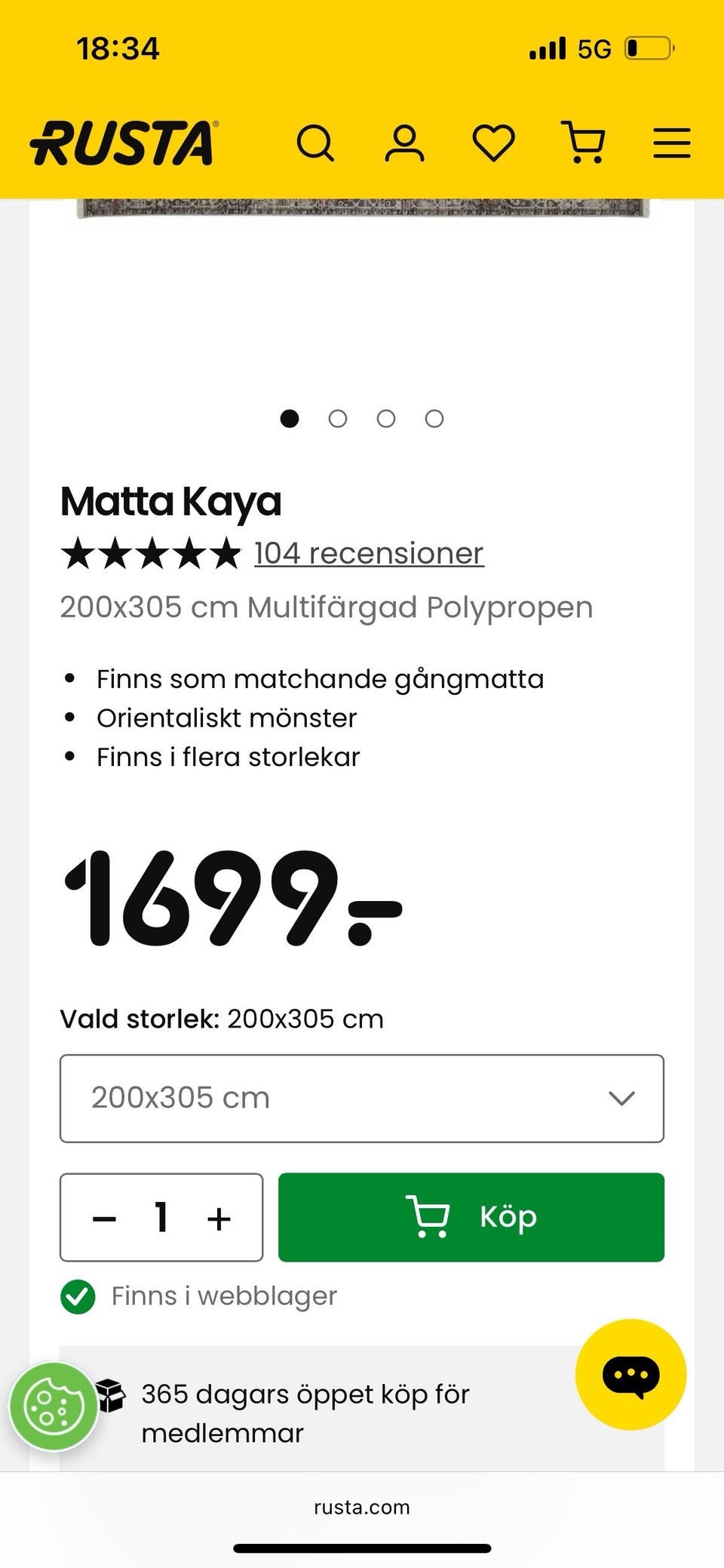Show the second product image dot
This screenshot has height=1568, width=724.
click(x=338, y=419)
